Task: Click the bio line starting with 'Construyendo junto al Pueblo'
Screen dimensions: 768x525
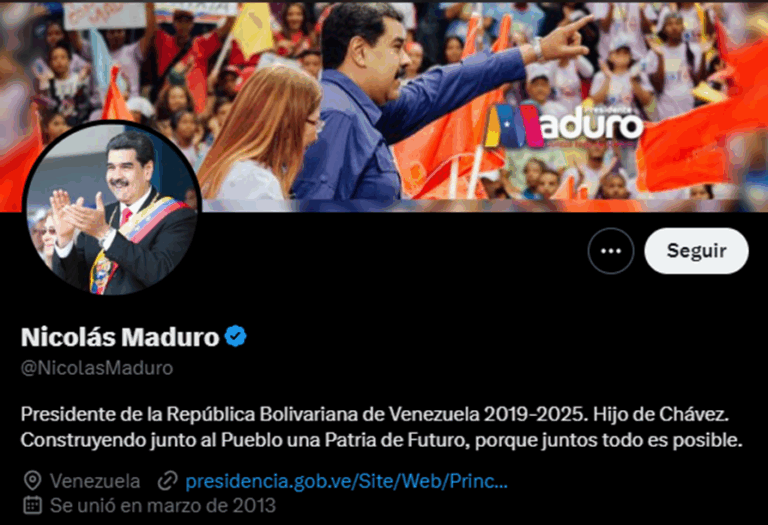Action: pyautogui.click(x=382, y=440)
